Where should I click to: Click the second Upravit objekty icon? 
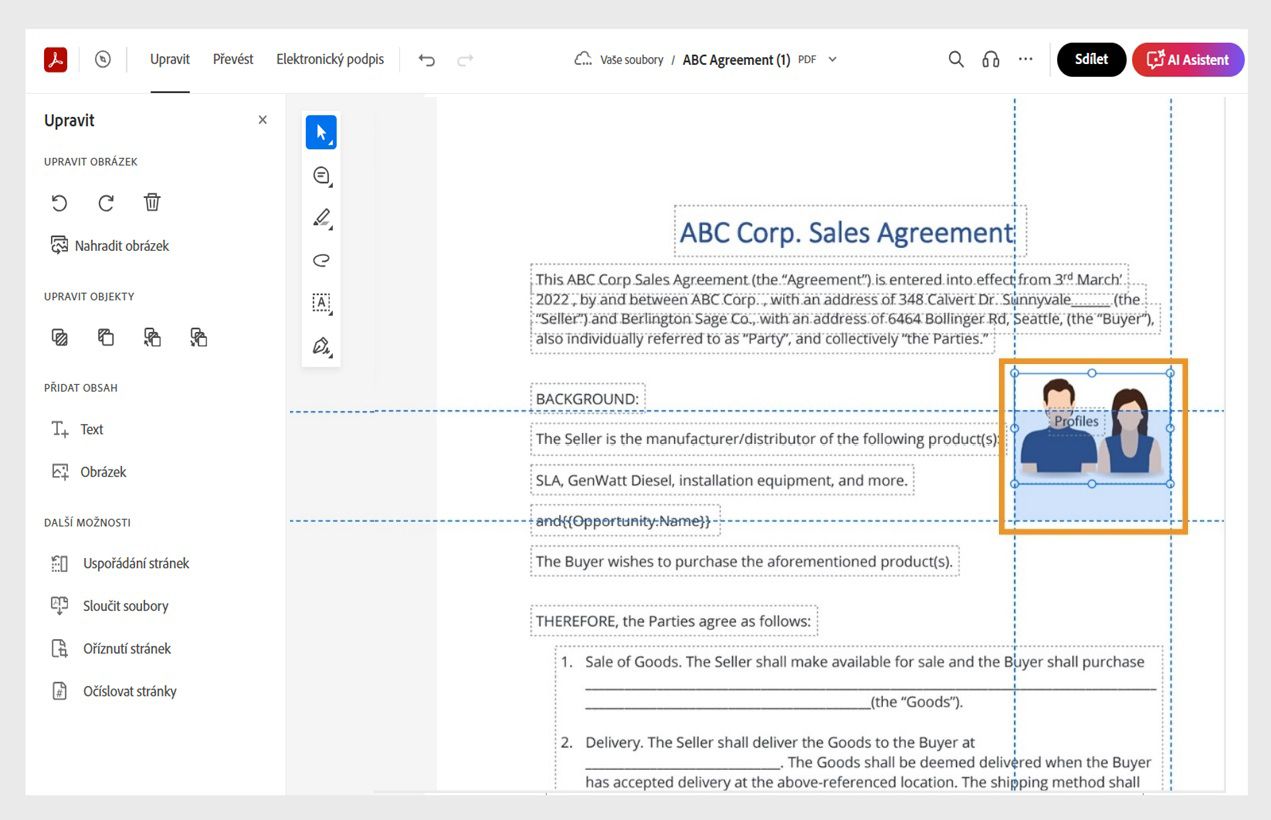(106, 337)
